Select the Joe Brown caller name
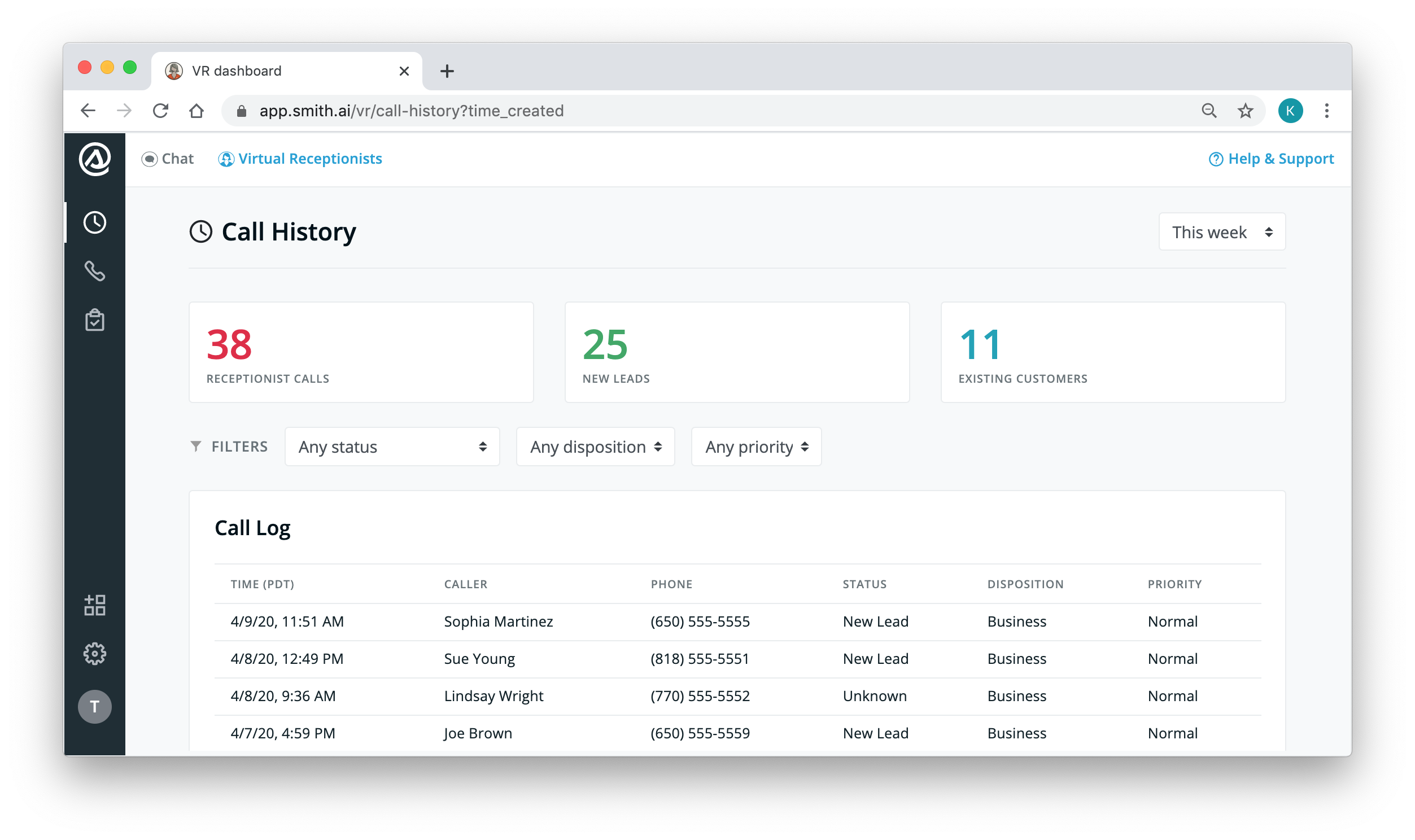Image resolution: width=1415 pixels, height=840 pixels. pos(478,733)
